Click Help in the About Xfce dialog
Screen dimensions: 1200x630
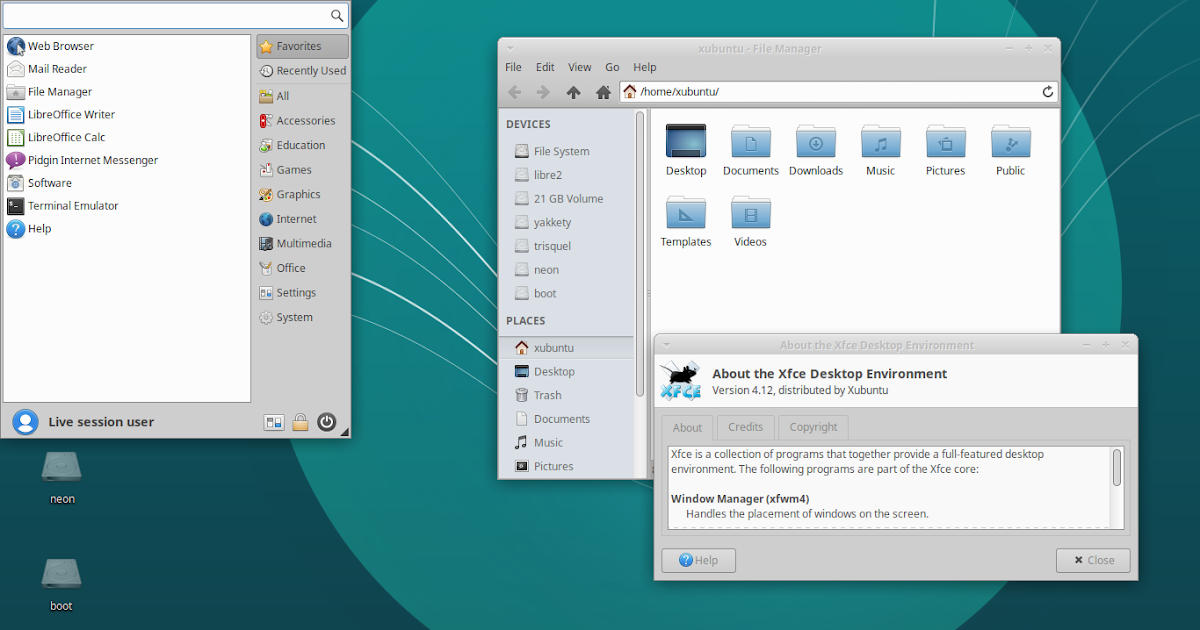[698, 560]
